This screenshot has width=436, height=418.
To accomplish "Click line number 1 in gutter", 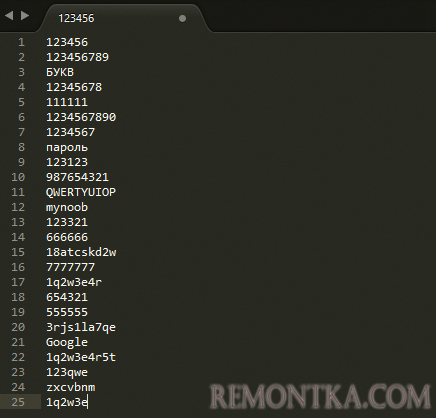I will tap(21, 42).
